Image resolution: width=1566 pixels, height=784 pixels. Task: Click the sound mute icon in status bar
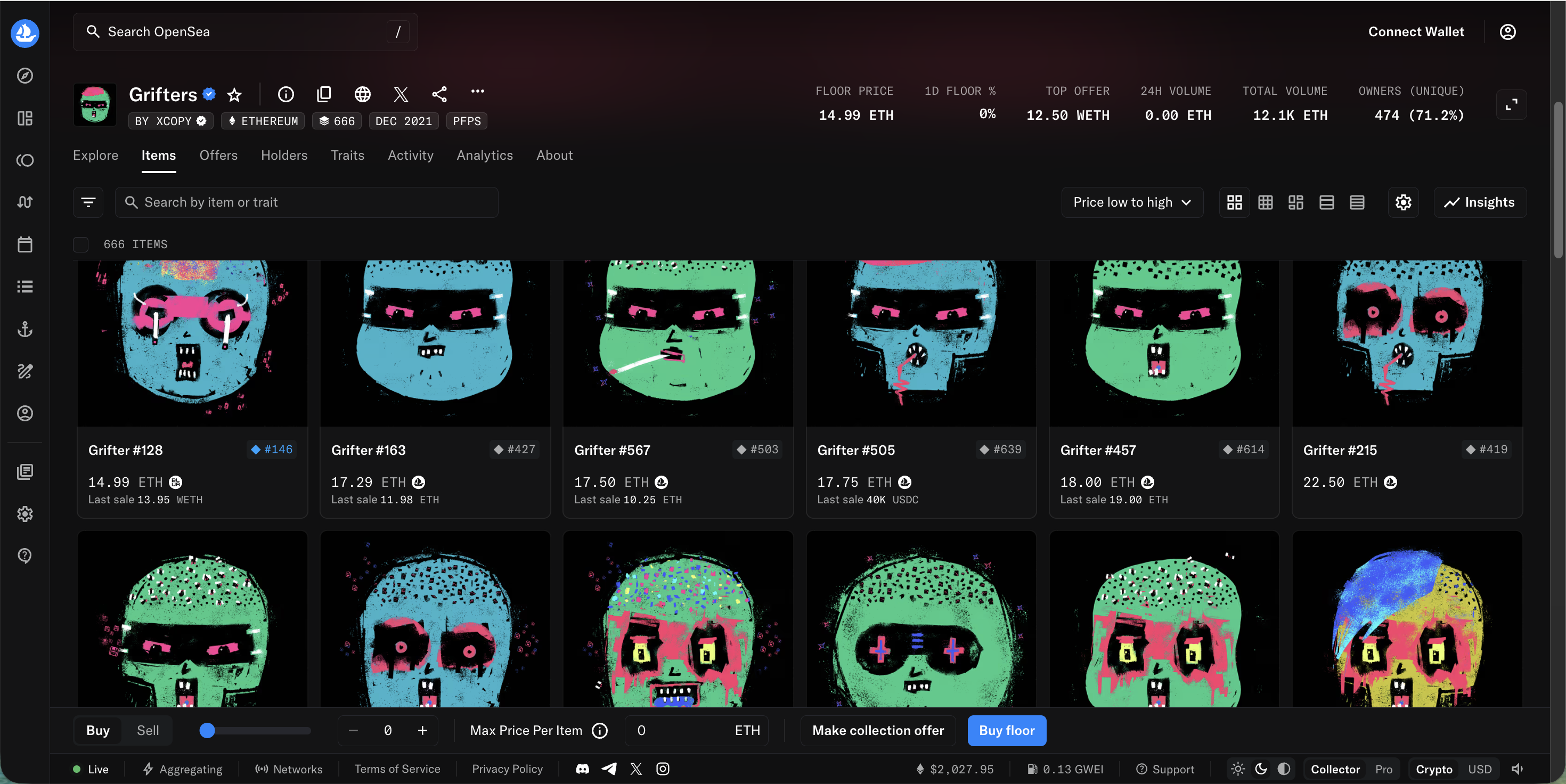point(1518,769)
